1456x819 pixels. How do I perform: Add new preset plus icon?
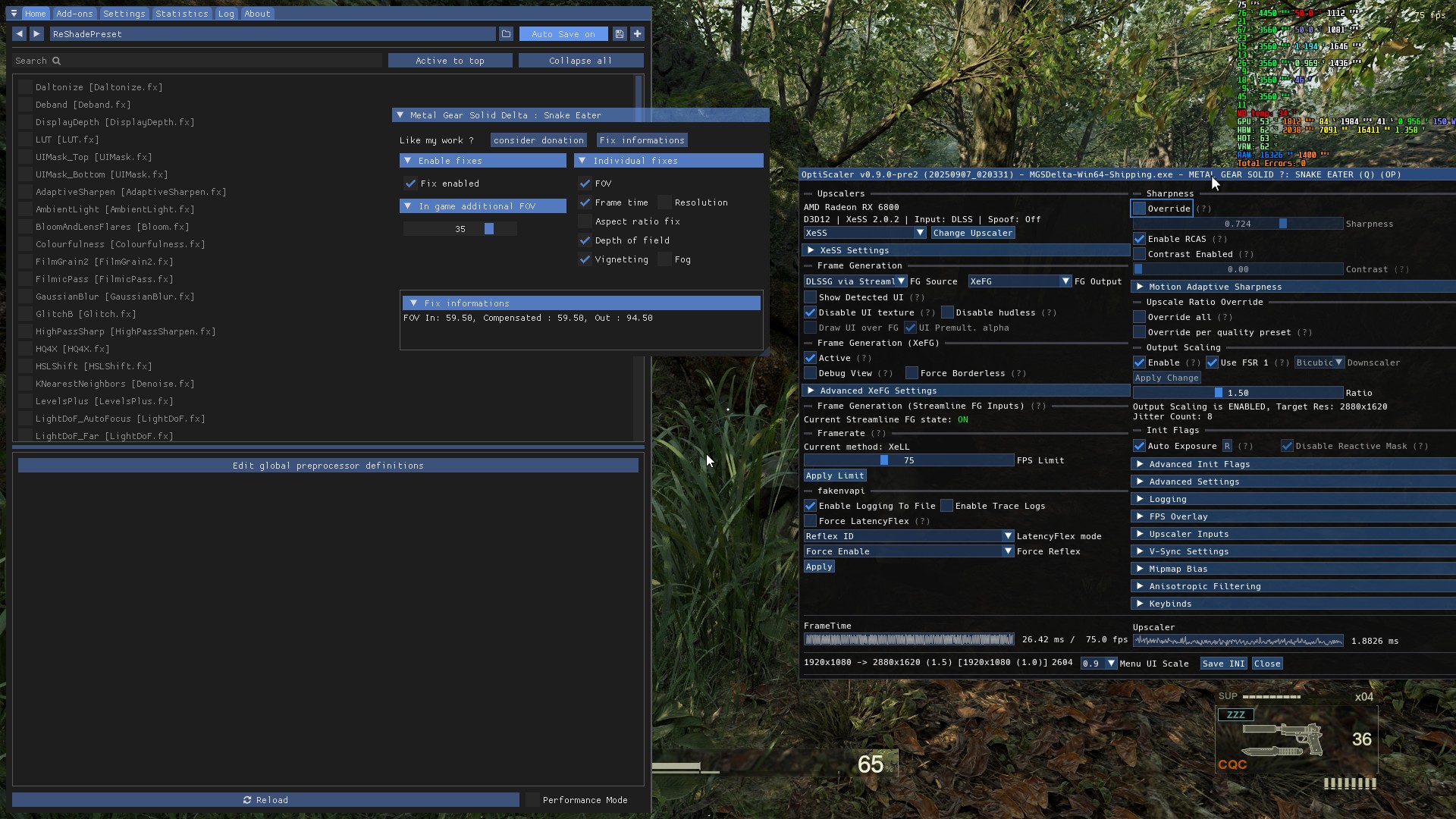(x=637, y=34)
